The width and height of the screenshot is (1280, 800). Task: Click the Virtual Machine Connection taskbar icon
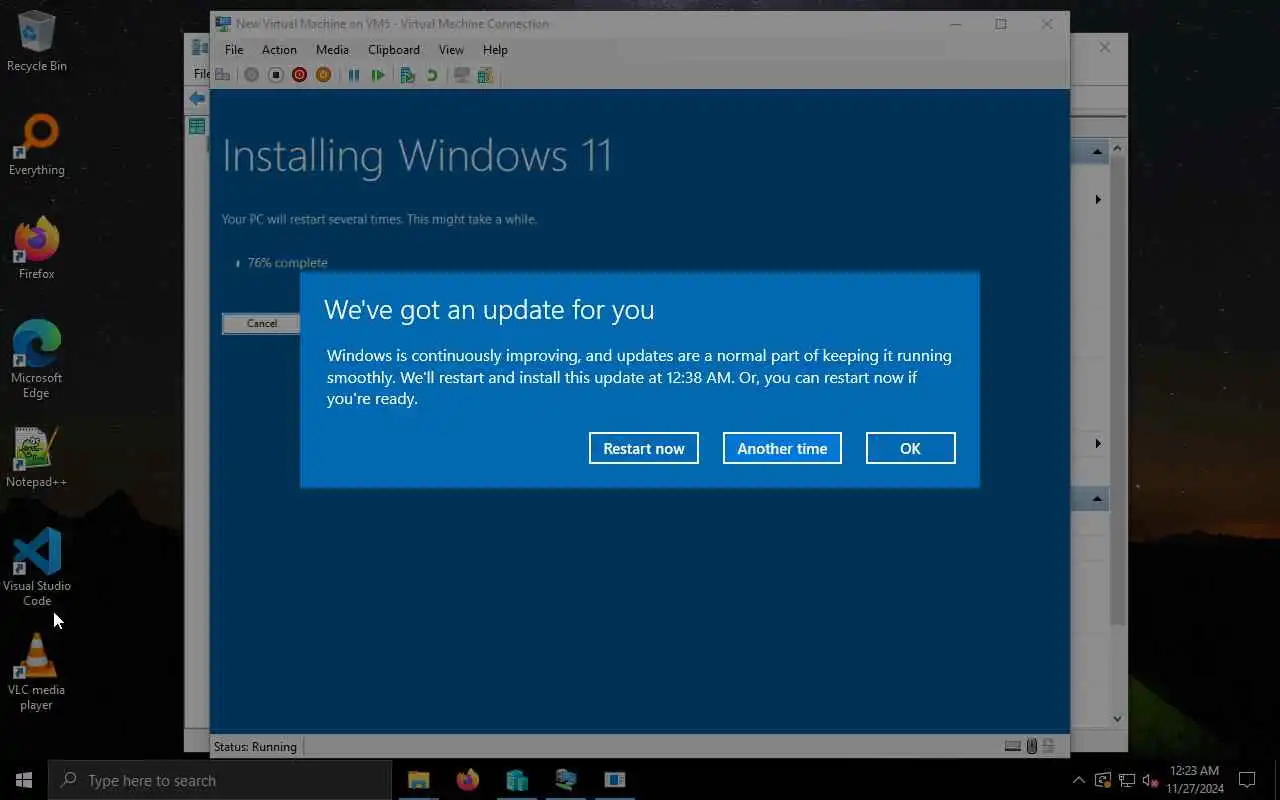coord(565,780)
